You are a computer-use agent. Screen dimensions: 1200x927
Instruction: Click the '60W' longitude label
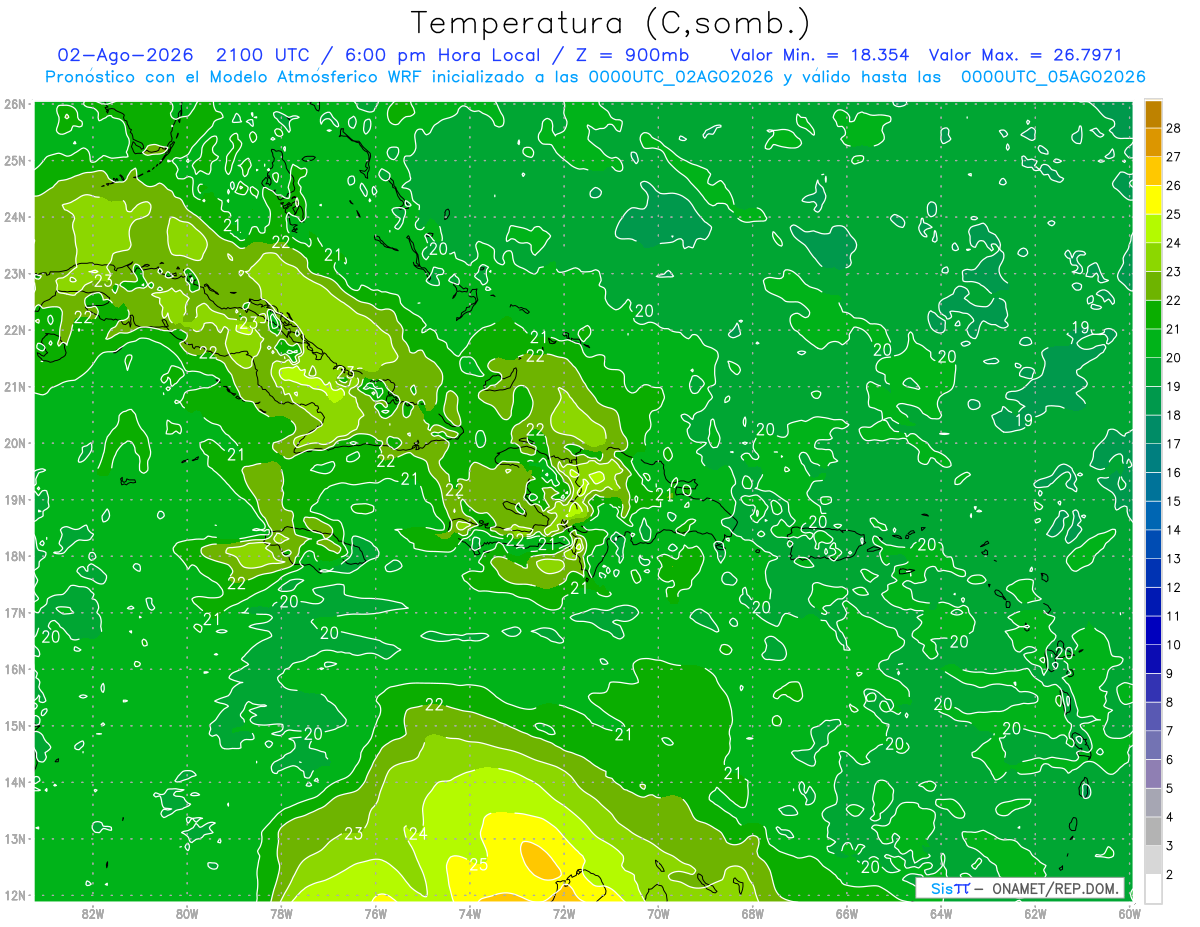point(1129,913)
